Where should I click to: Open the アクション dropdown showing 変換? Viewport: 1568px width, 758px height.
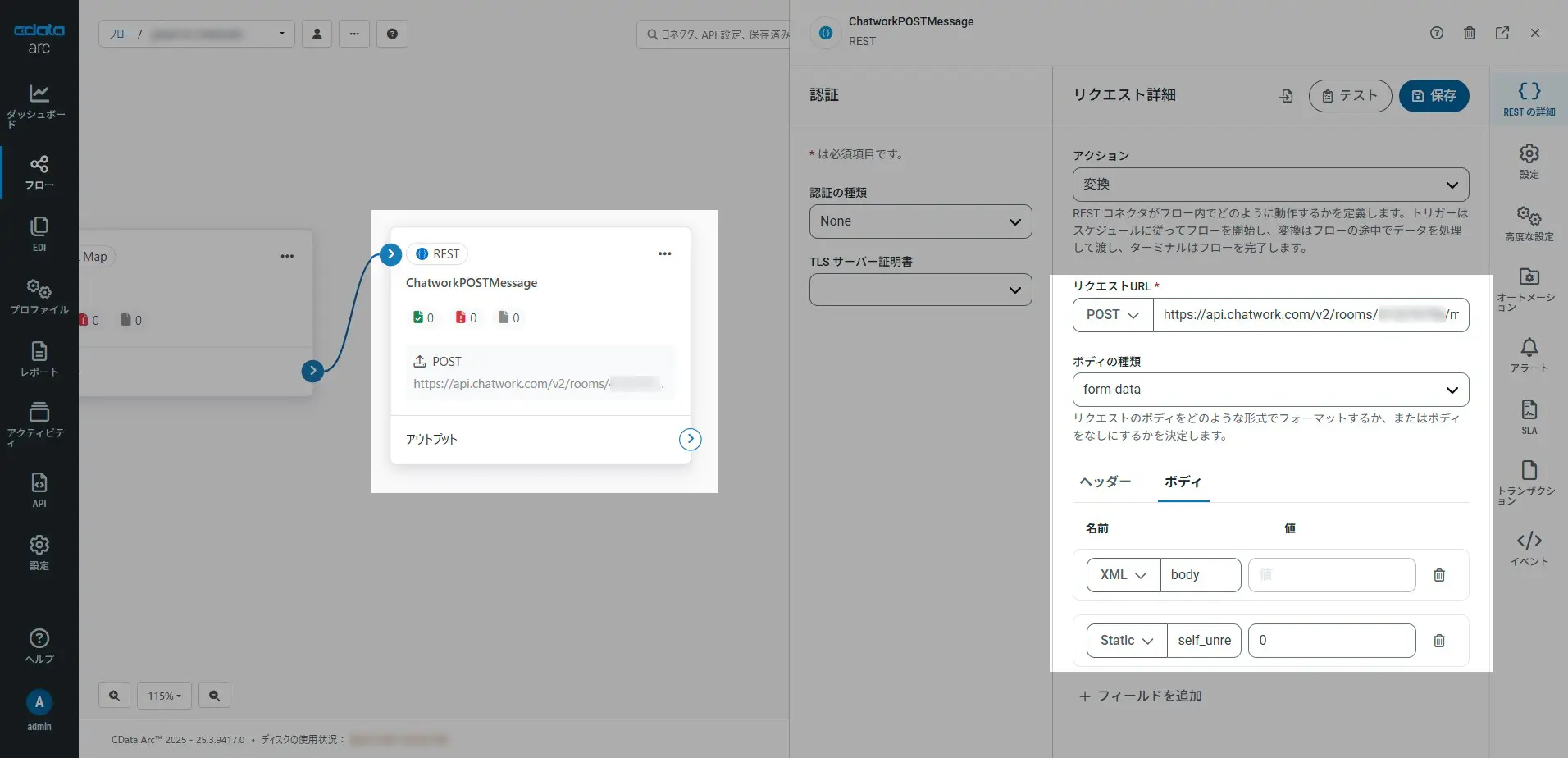coord(1269,185)
